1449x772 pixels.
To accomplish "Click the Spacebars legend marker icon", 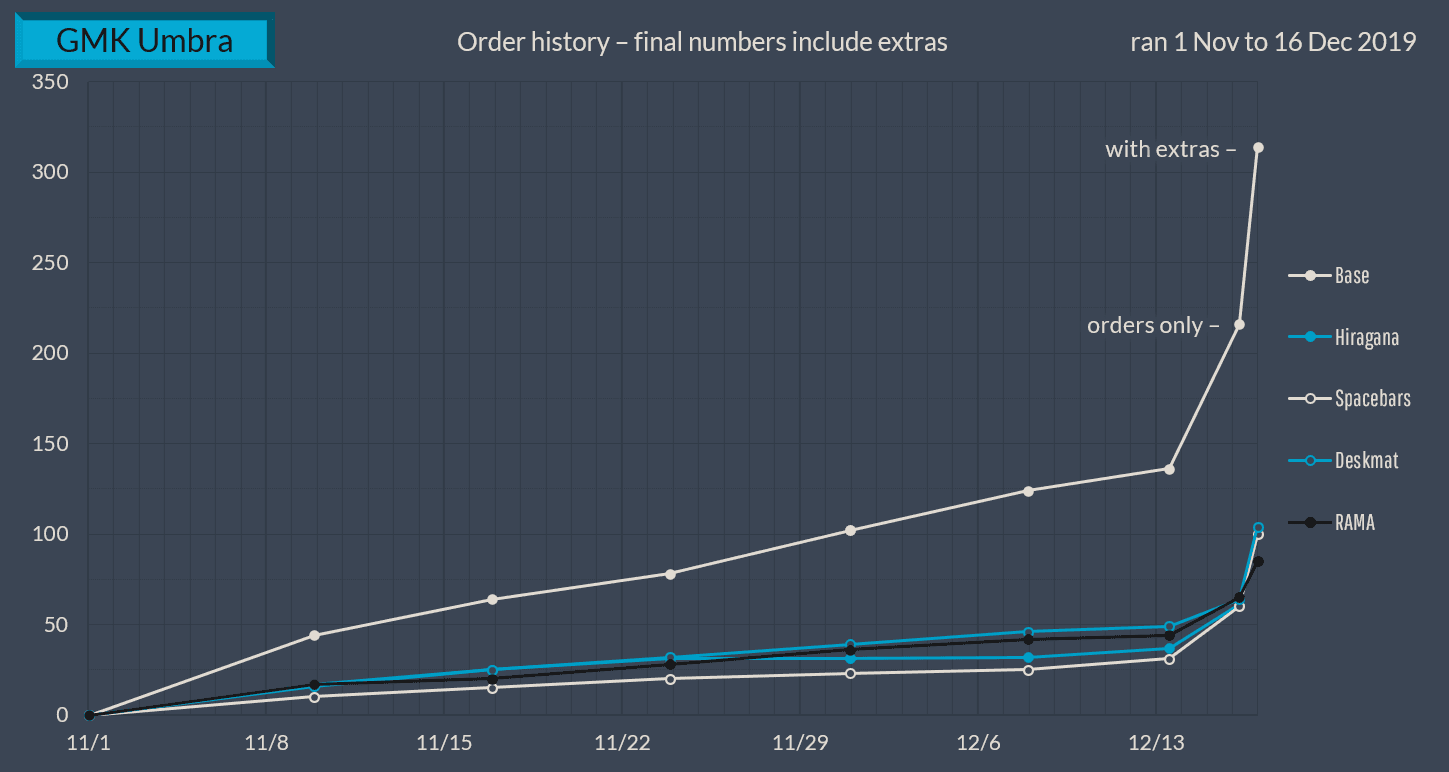I will [1309, 398].
